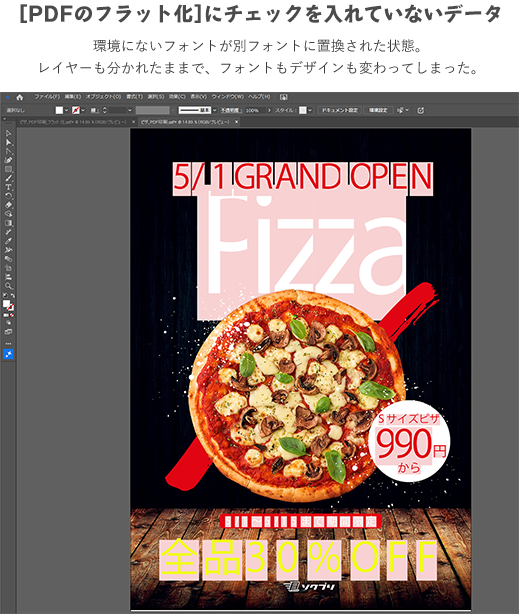Click the Change Screen Mode icon
Screen dimensions: 519x614
(x=8, y=332)
